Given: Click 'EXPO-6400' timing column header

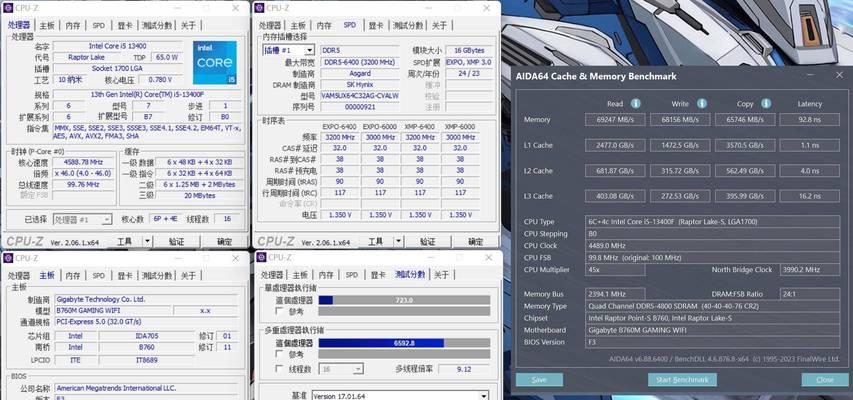Looking at the screenshot, I should coord(339,126).
